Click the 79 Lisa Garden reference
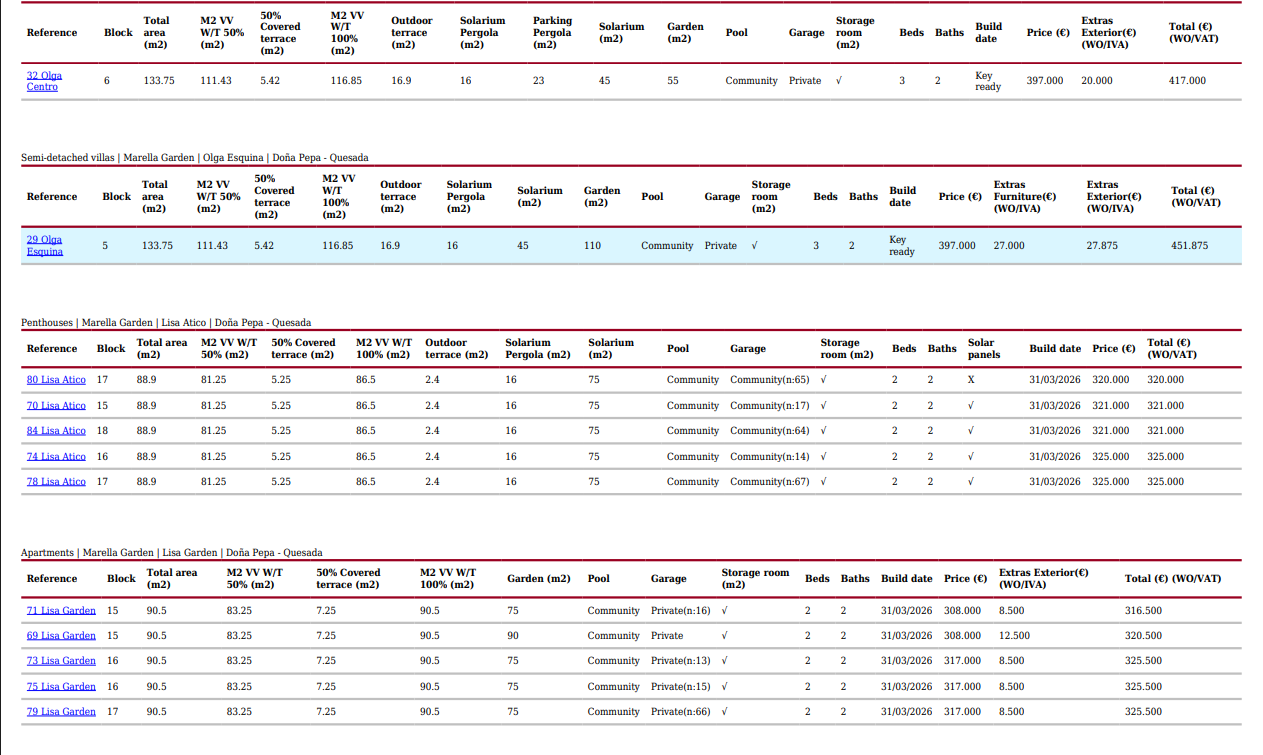 [61, 712]
